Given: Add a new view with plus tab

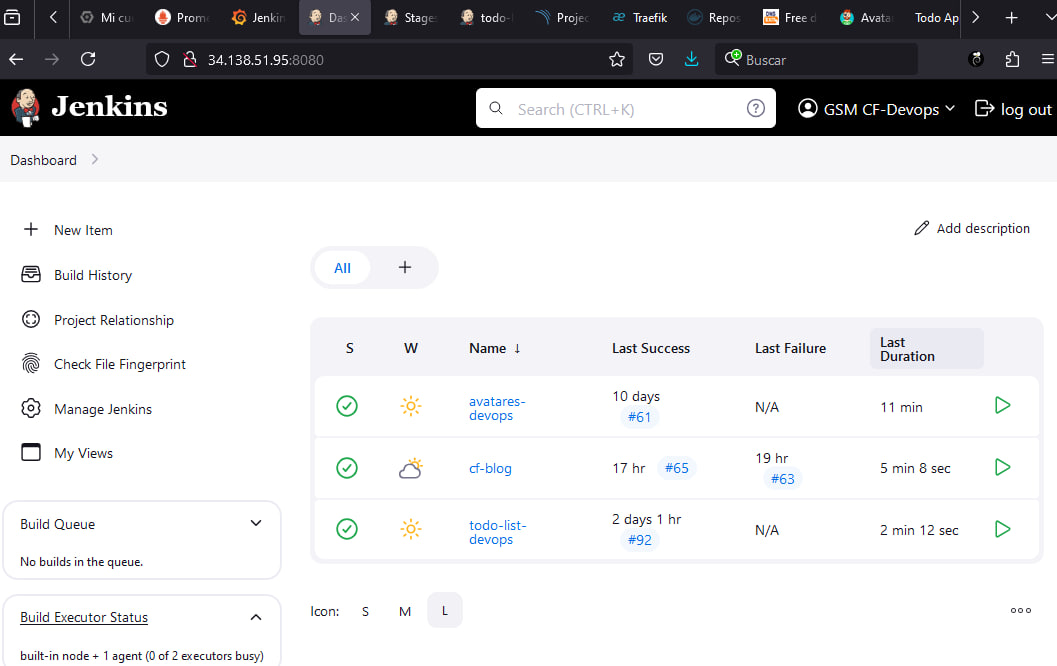Looking at the screenshot, I should tap(404, 268).
